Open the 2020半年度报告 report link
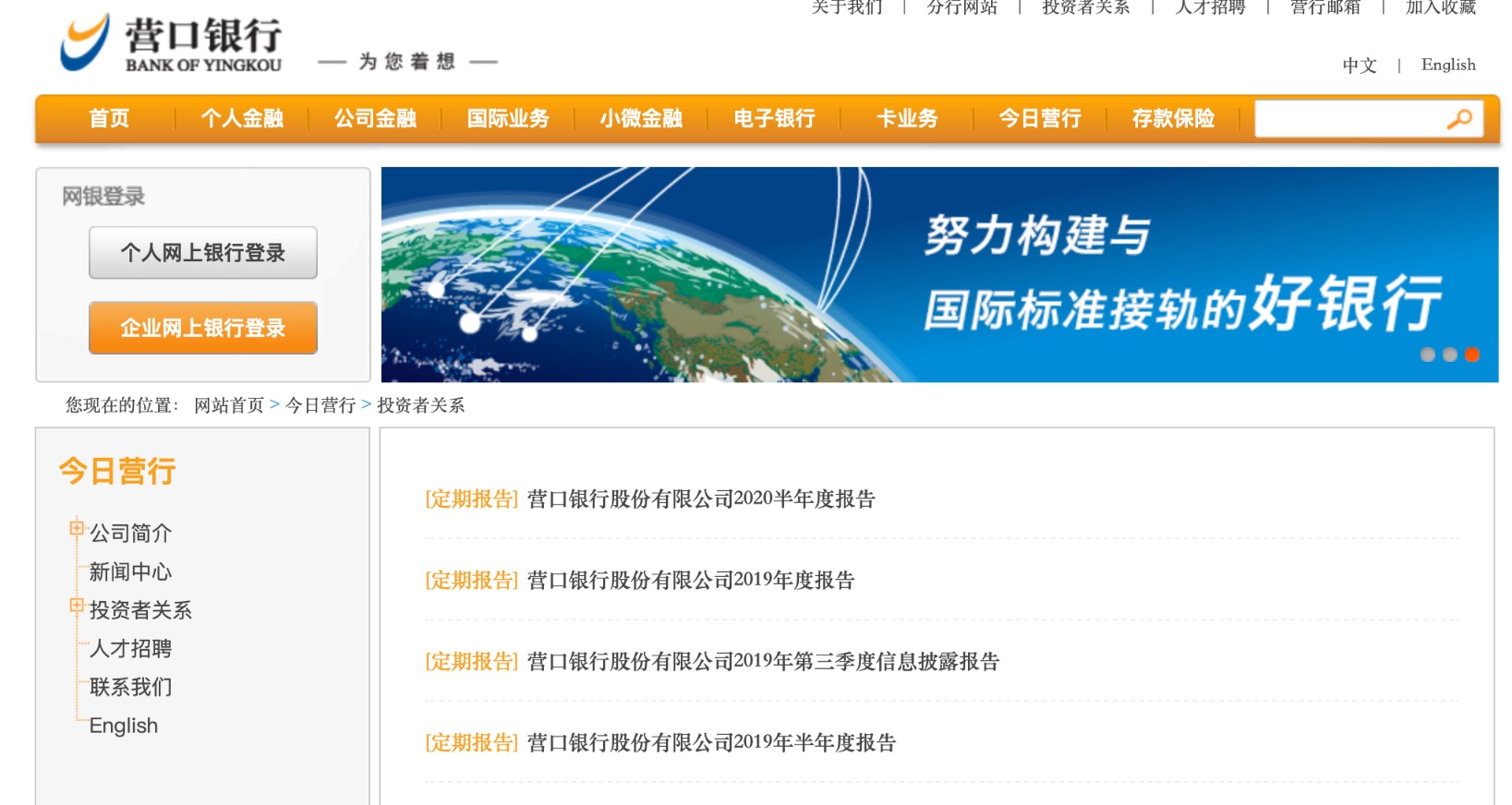 pos(701,499)
